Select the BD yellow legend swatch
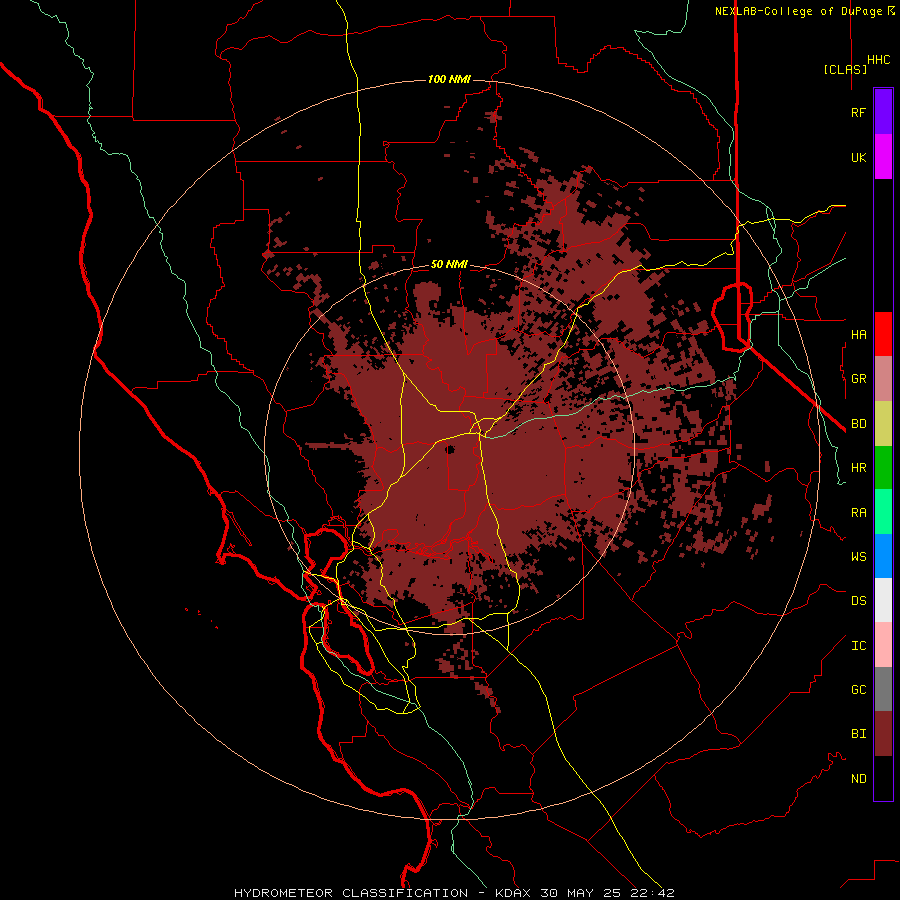Screen dimensions: 900x900 pyautogui.click(x=883, y=424)
